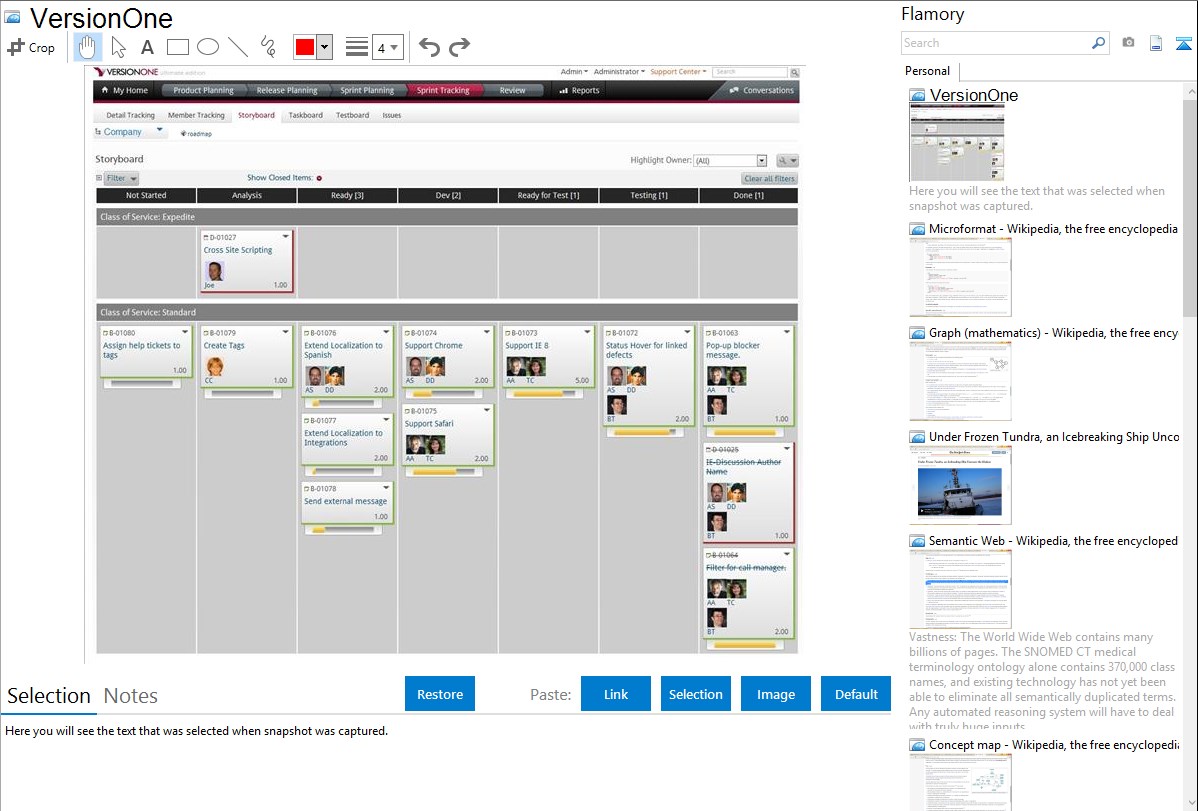Open the Taskboard tab
This screenshot has width=1198, height=811.
[306, 115]
